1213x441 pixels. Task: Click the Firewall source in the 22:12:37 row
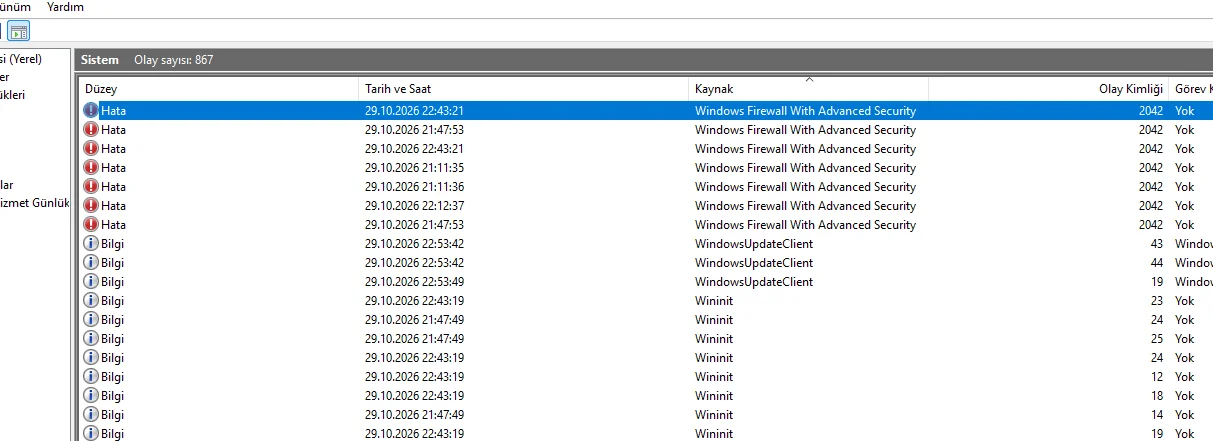(805, 206)
